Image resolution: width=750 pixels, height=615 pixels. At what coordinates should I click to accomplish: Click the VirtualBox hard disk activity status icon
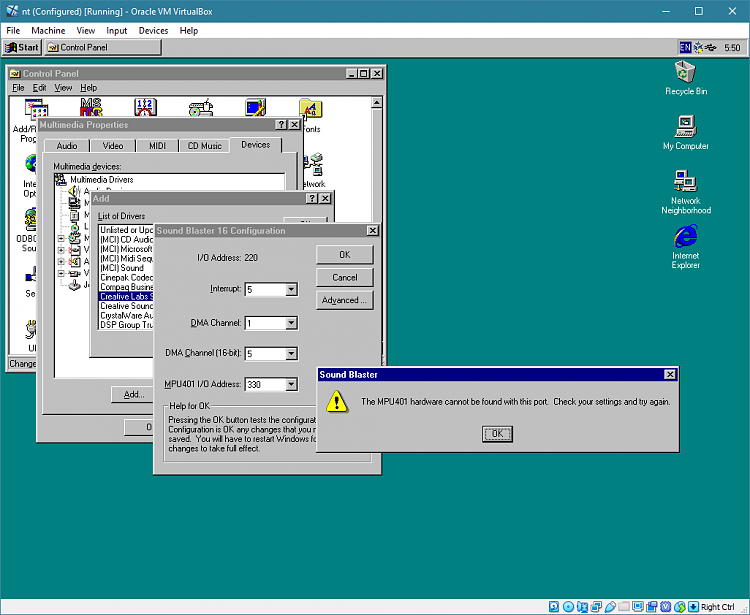554,607
